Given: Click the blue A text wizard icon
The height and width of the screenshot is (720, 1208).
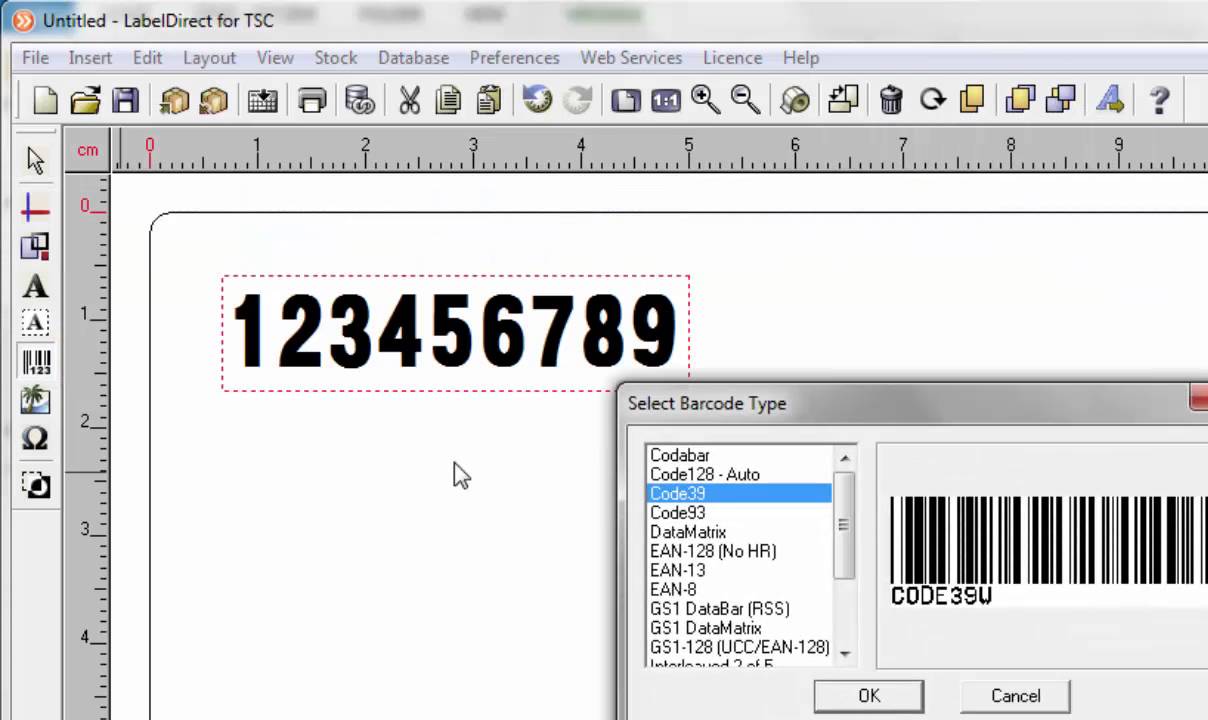Looking at the screenshot, I should coord(1110,100).
